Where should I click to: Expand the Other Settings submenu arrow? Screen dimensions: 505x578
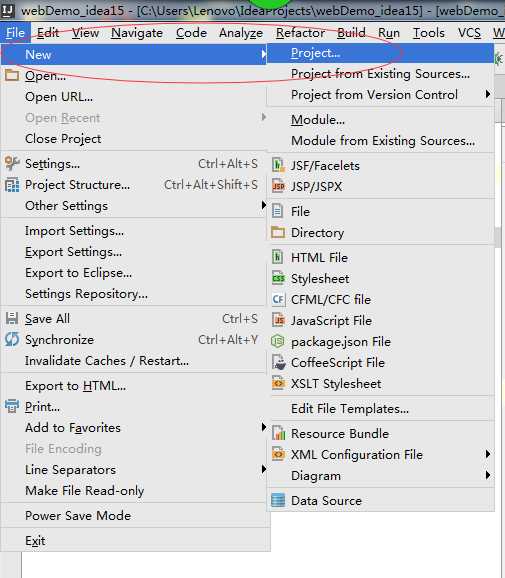pos(263,205)
